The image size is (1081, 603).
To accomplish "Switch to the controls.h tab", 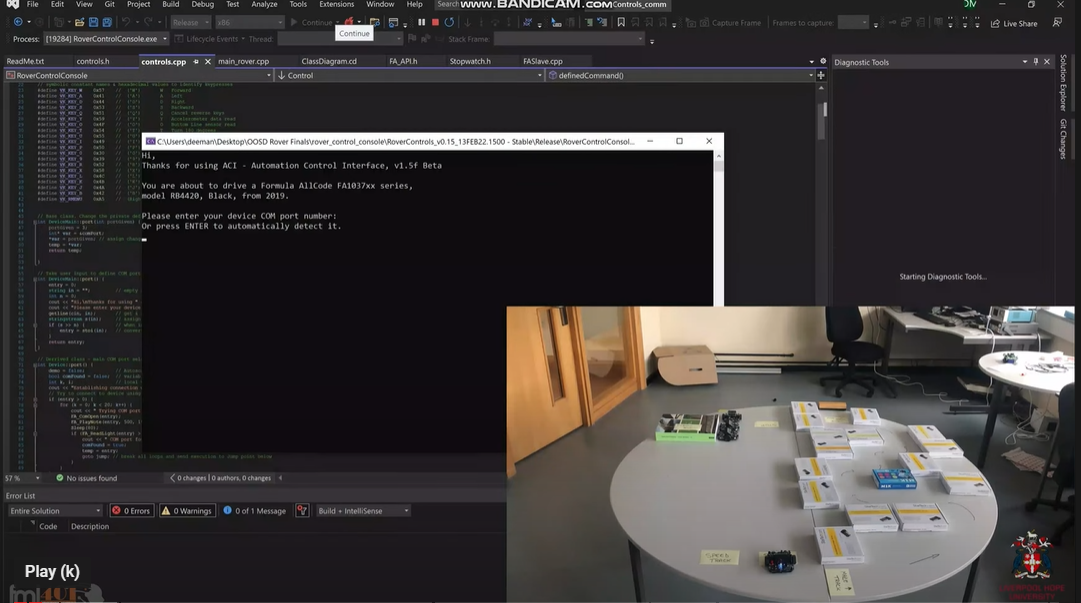I will point(92,61).
